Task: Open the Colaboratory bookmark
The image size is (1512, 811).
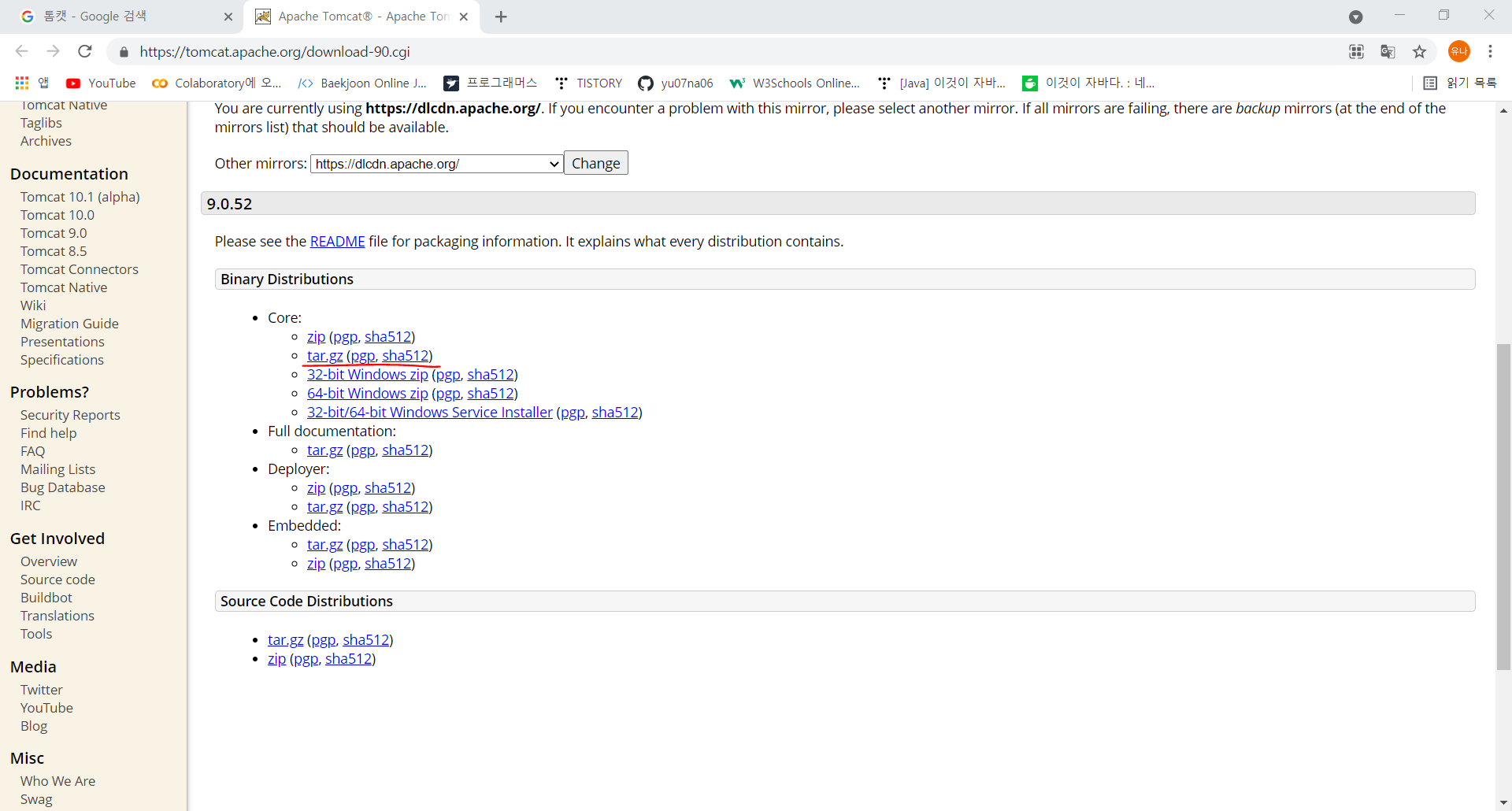Action: (x=216, y=83)
